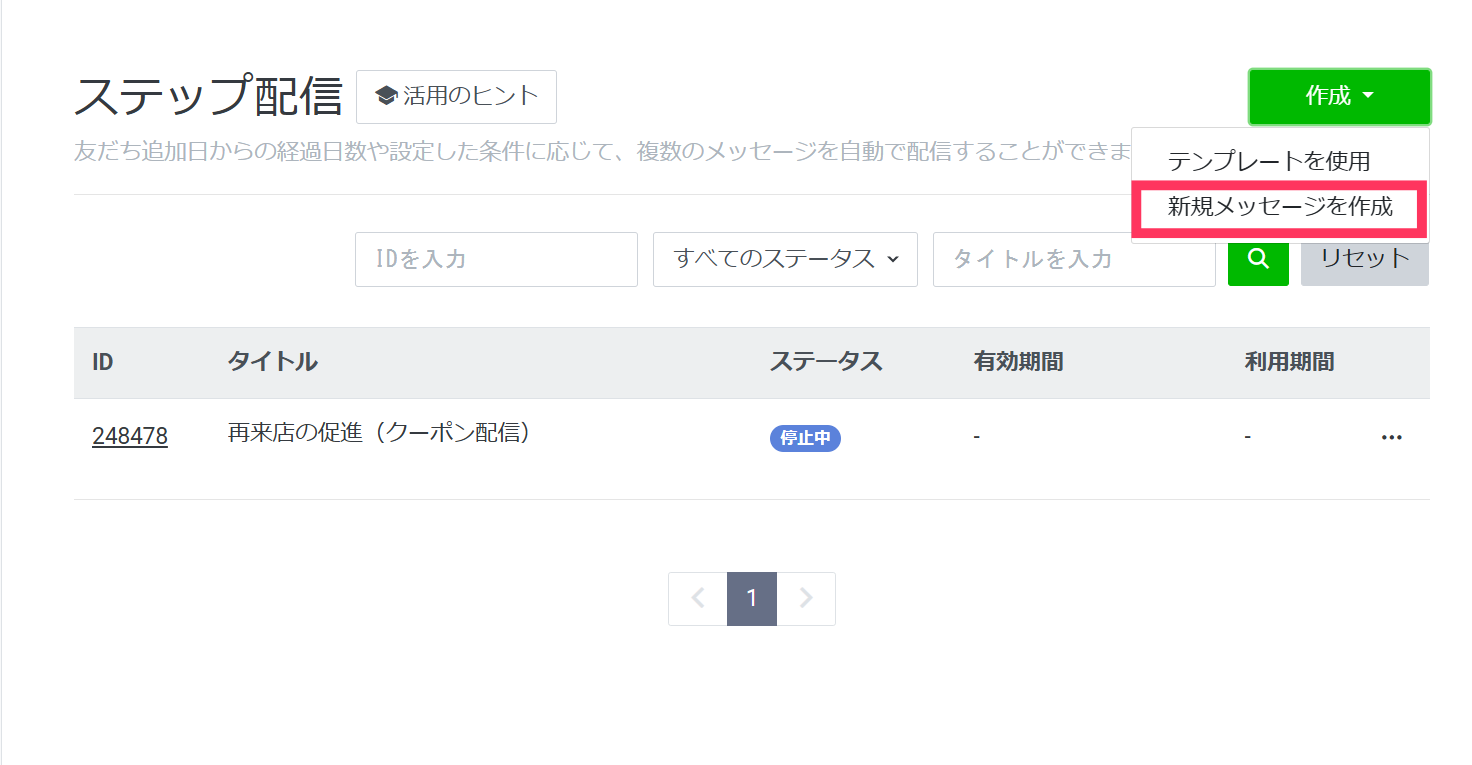This screenshot has height=765, width=1472.
Task: Click the ID column header
Action: click(103, 362)
